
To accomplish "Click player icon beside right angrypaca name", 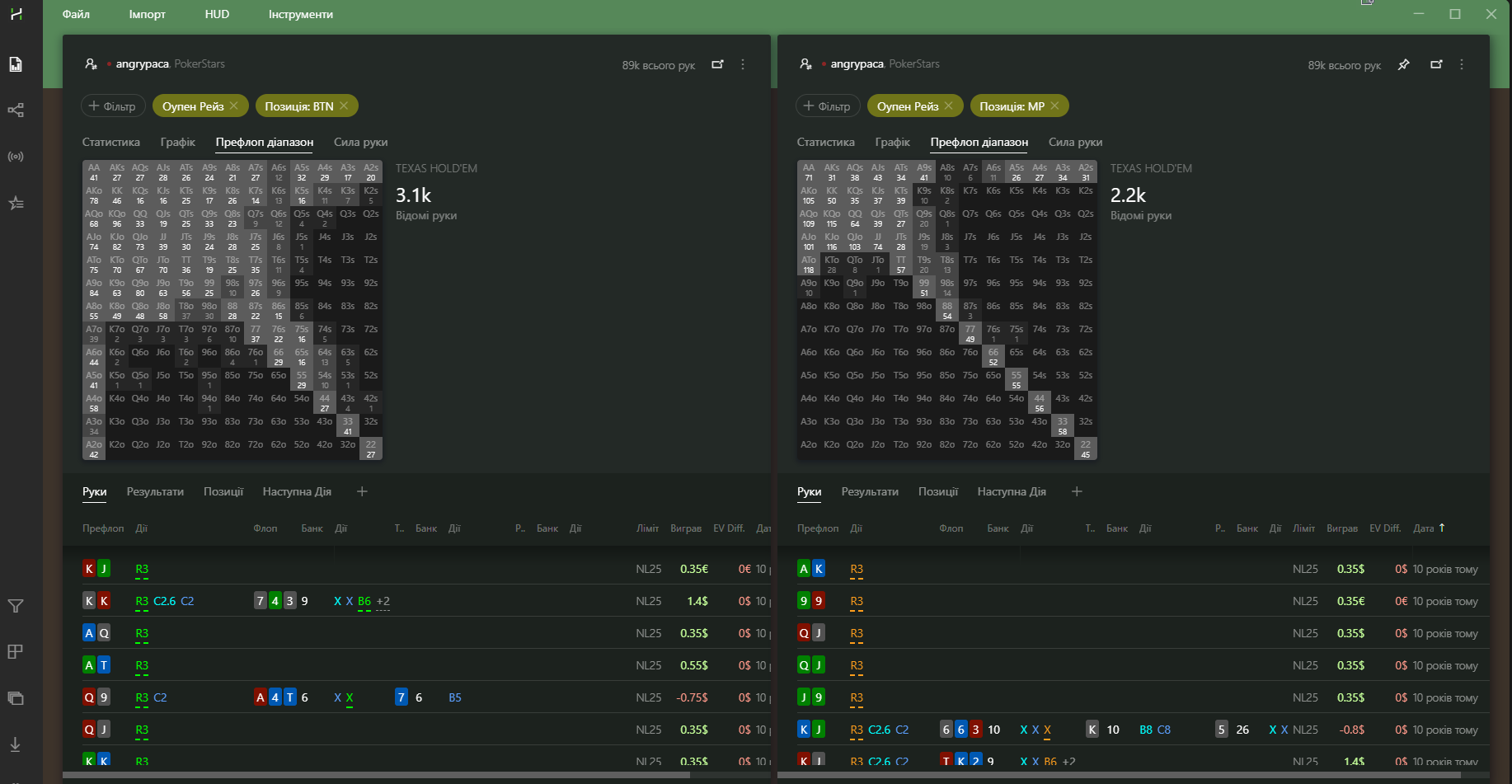I will [x=805, y=64].
